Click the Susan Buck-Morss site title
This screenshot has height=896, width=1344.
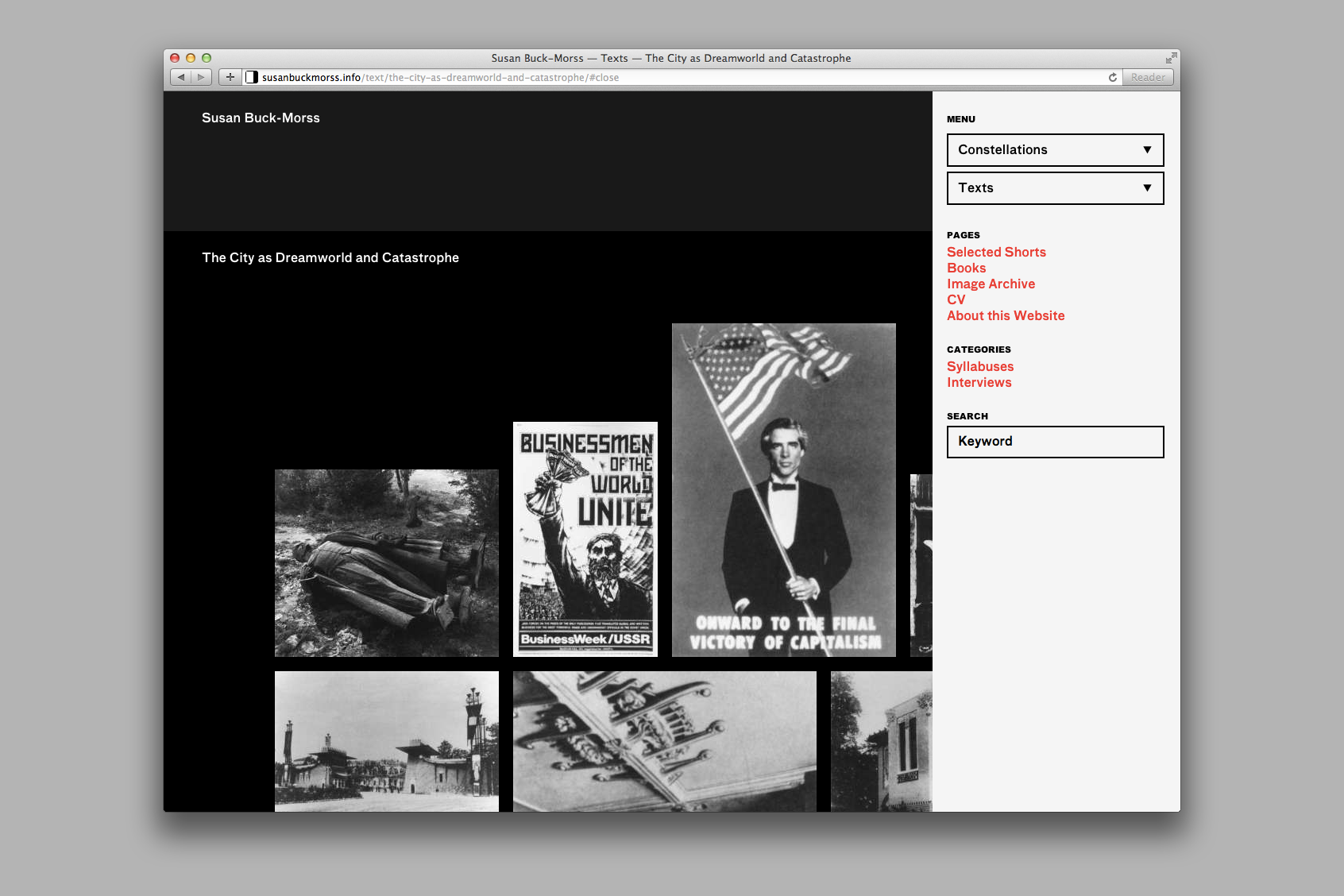coord(261,118)
